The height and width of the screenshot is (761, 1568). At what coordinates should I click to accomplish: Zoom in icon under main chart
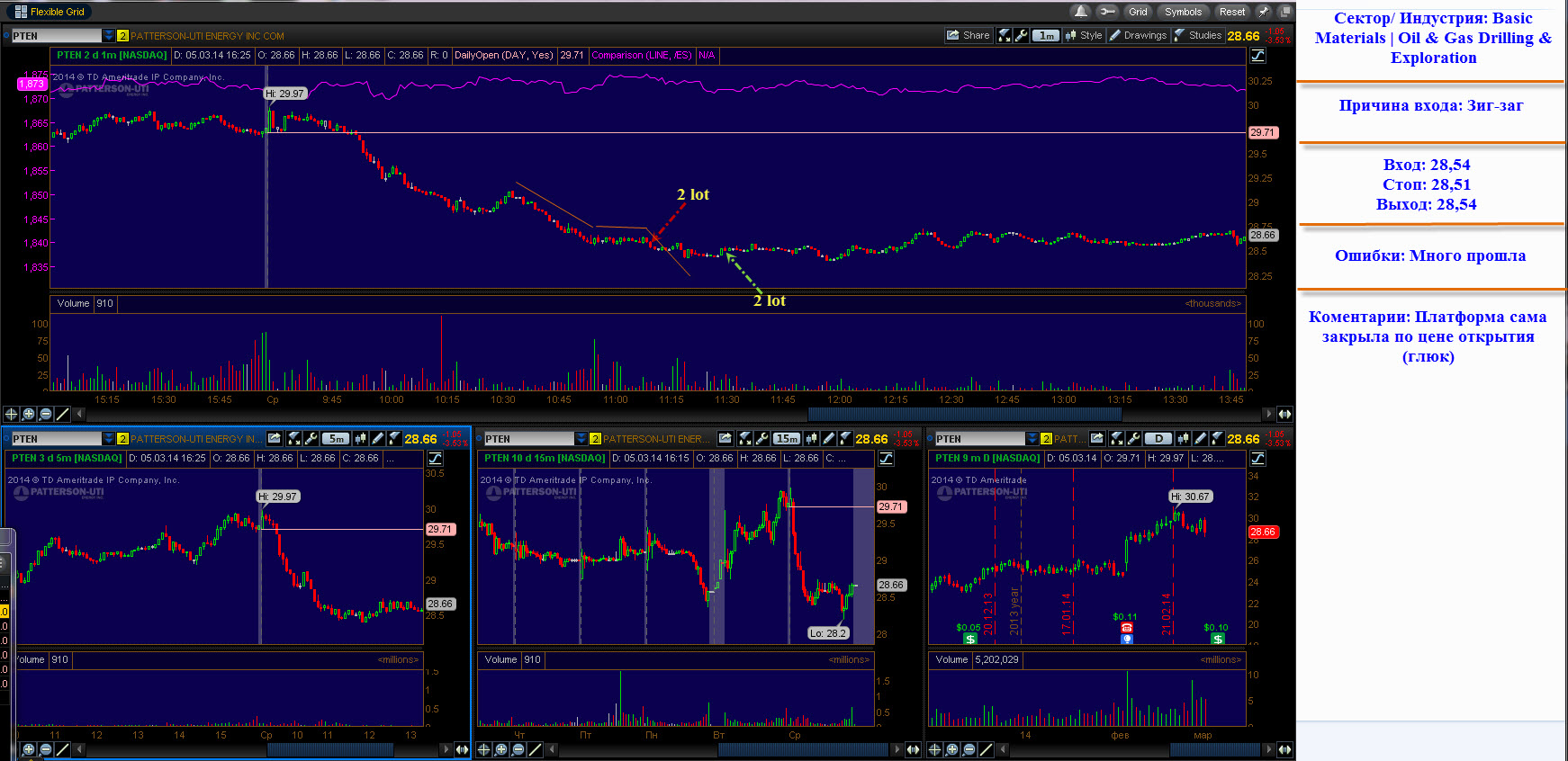(29, 414)
